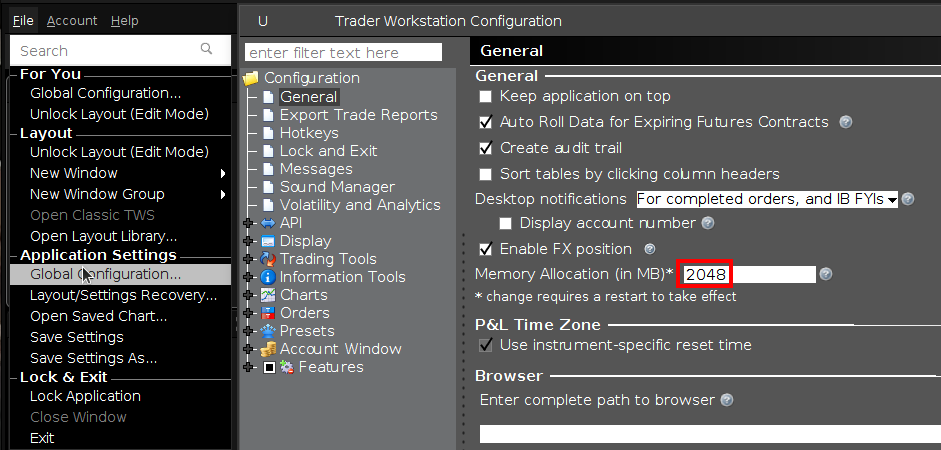Click help icon beside Auto Roll Data
941x450 pixels.
coord(846,122)
